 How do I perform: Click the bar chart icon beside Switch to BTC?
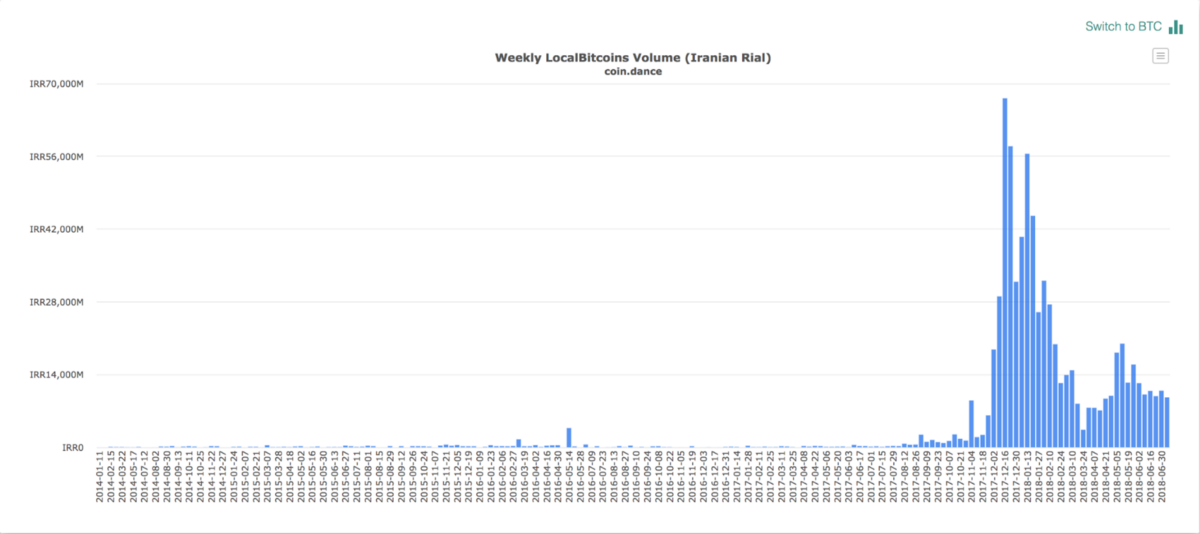pos(1176,27)
